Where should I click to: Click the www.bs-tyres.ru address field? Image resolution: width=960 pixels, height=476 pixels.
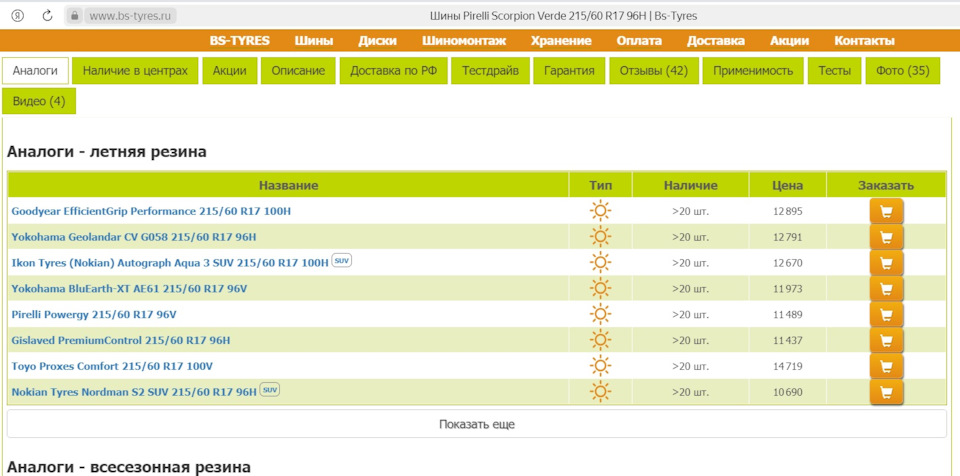pyautogui.click(x=130, y=16)
